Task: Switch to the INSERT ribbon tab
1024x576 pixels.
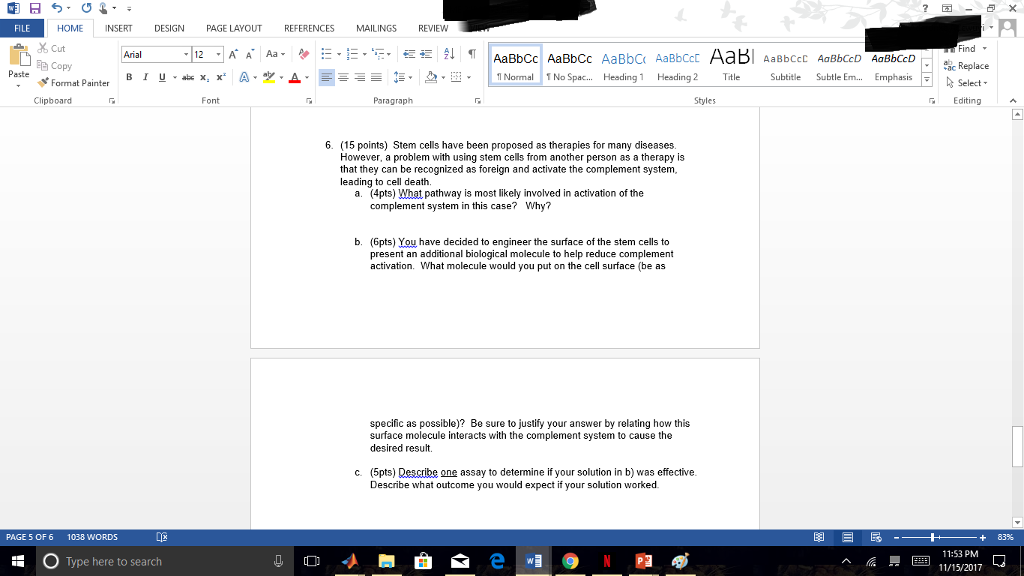Action: [118, 28]
